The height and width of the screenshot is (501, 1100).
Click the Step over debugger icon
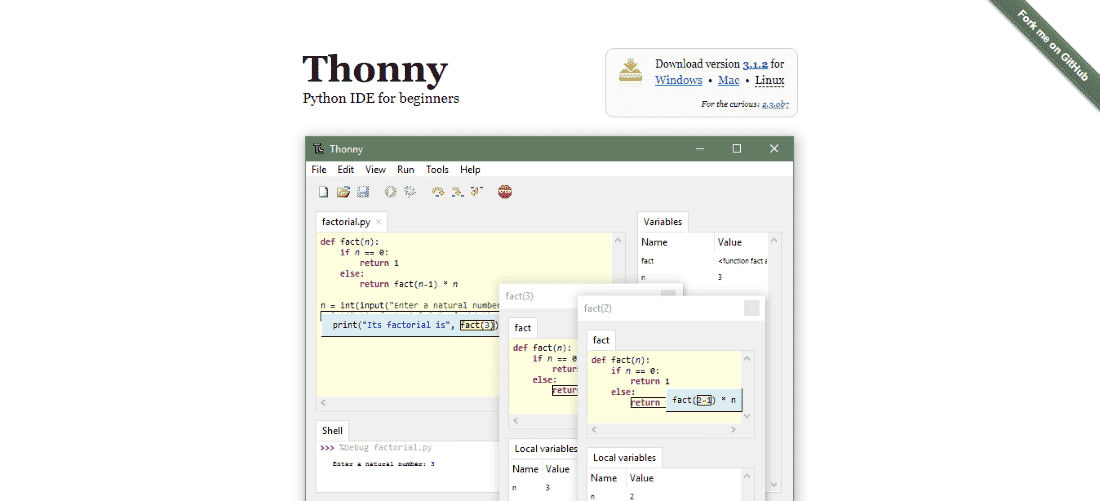coord(438,192)
